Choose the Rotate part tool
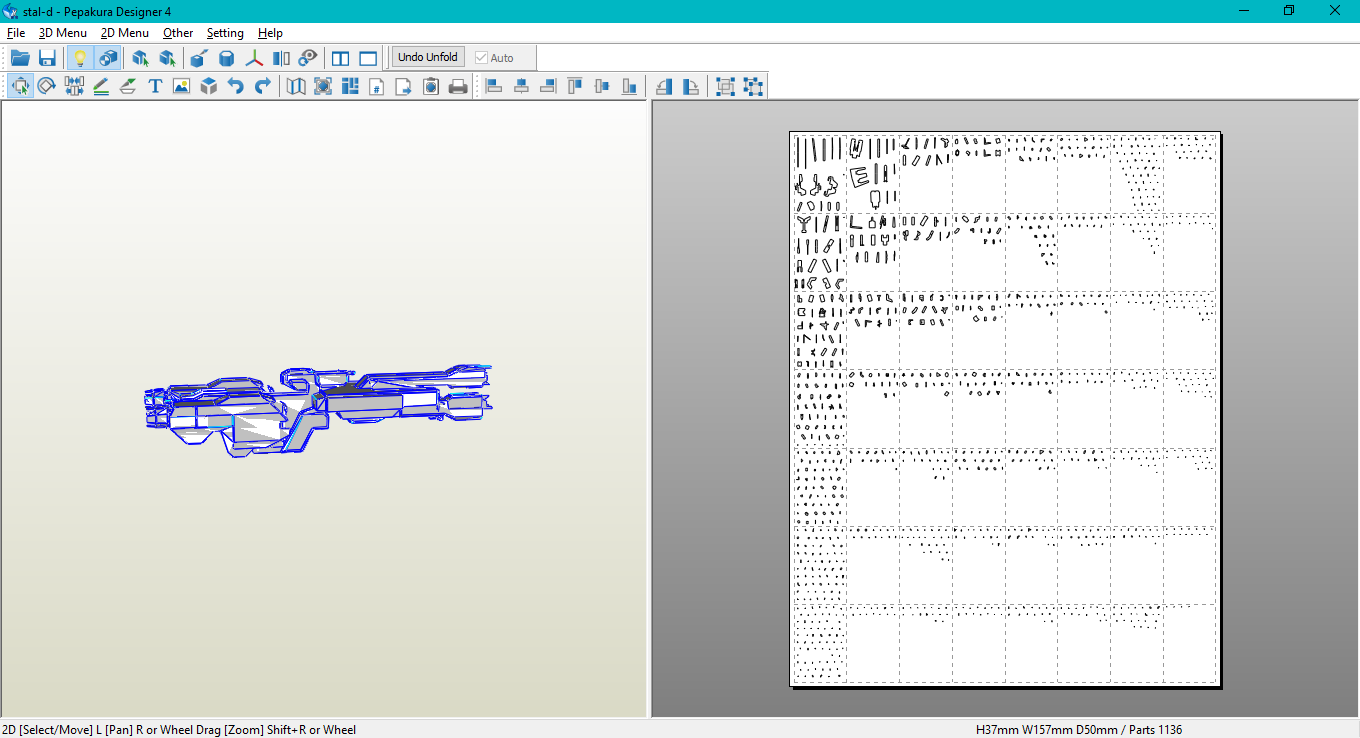This screenshot has height=738, width=1360. pyautogui.click(x=47, y=86)
